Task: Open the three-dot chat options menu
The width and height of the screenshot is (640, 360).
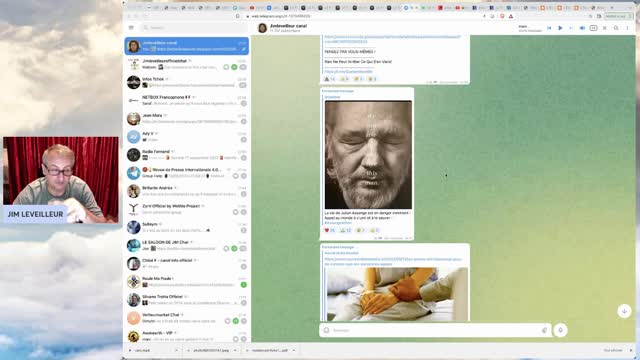Action: (627, 28)
